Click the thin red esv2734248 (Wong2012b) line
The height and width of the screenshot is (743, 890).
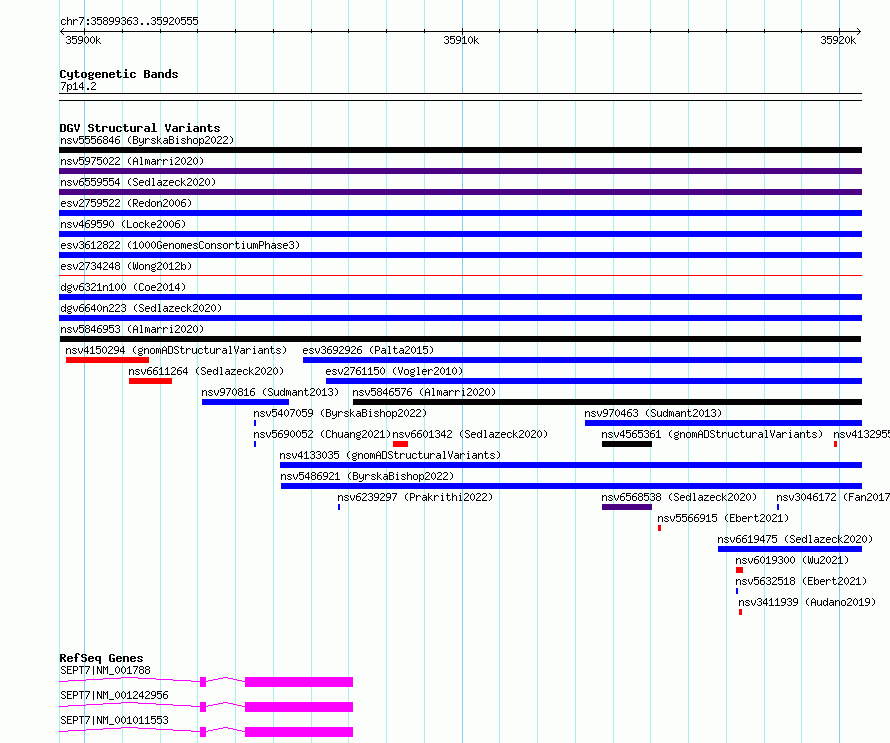[460, 276]
